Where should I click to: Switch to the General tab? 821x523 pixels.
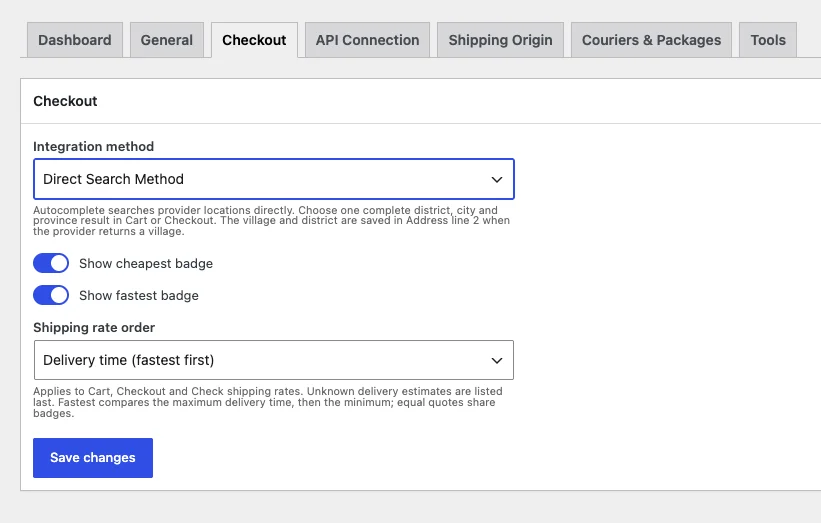click(167, 40)
